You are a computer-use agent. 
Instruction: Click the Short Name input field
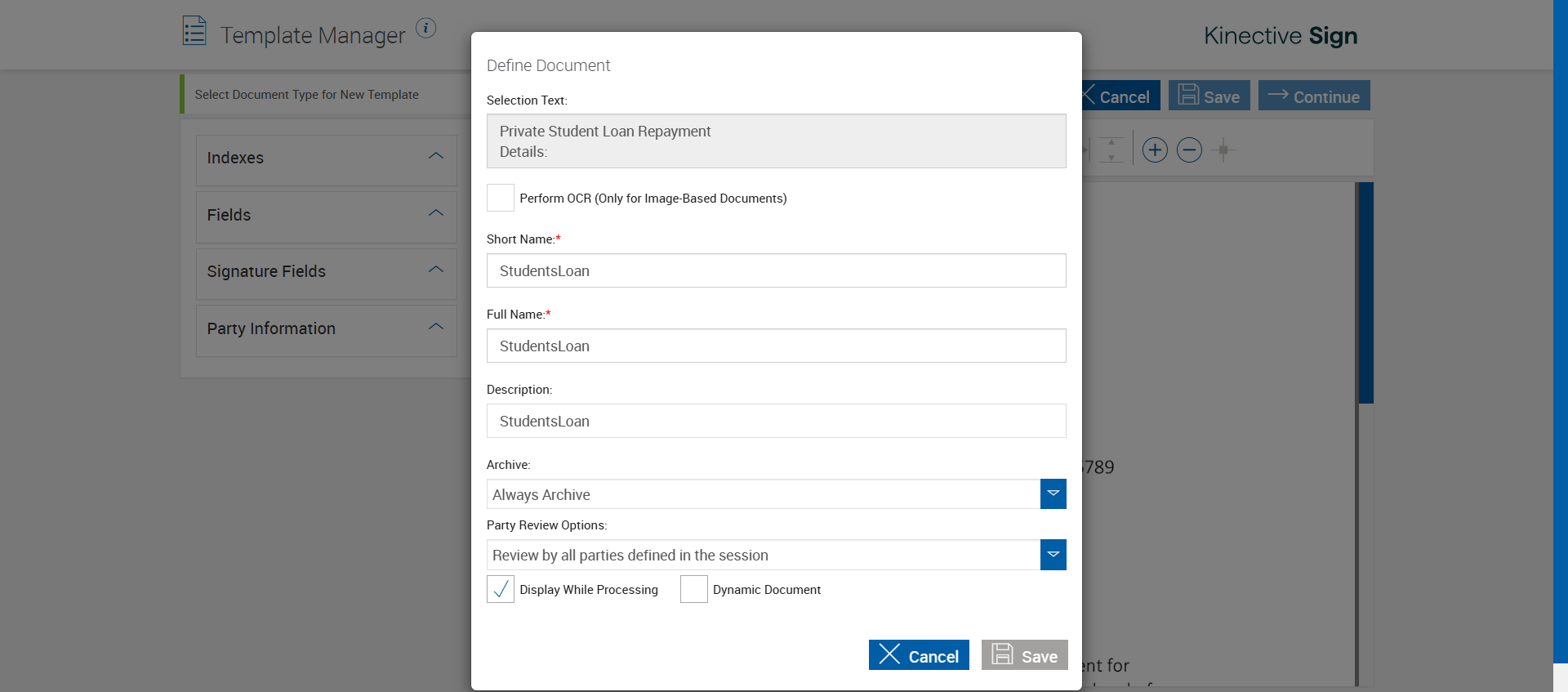pyautogui.click(x=776, y=270)
